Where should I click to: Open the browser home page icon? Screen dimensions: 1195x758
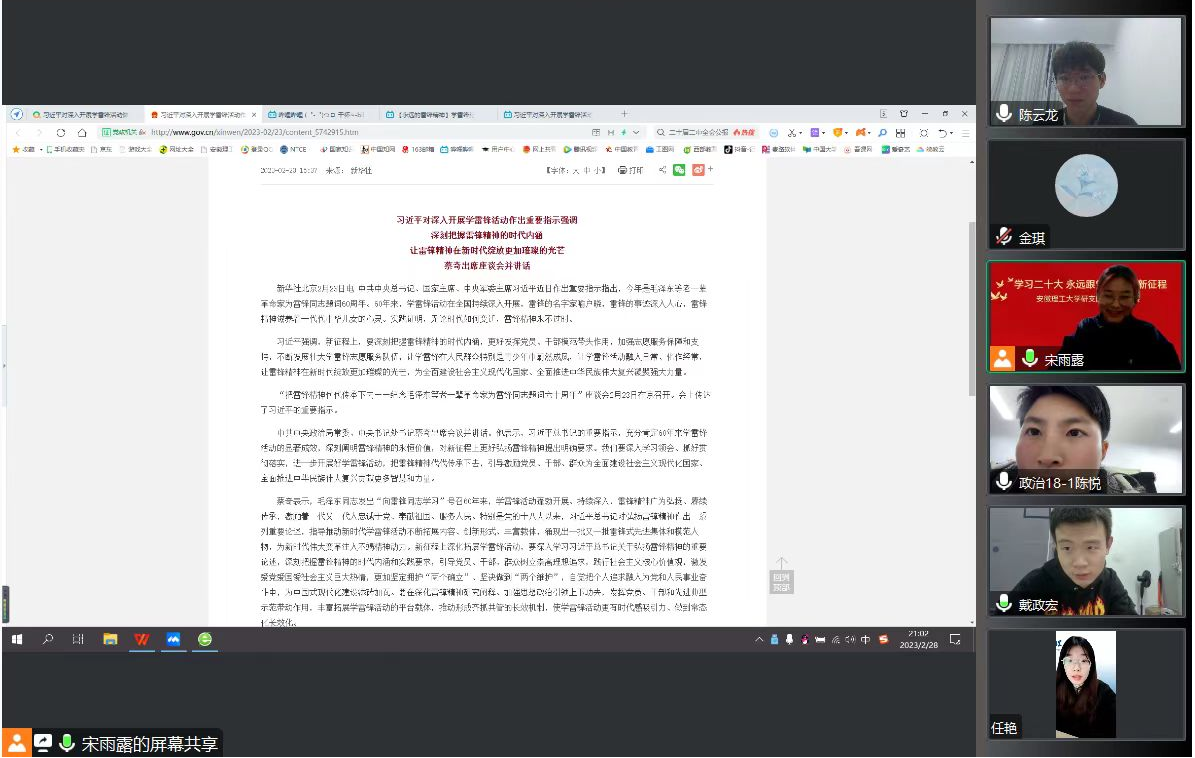(82, 132)
